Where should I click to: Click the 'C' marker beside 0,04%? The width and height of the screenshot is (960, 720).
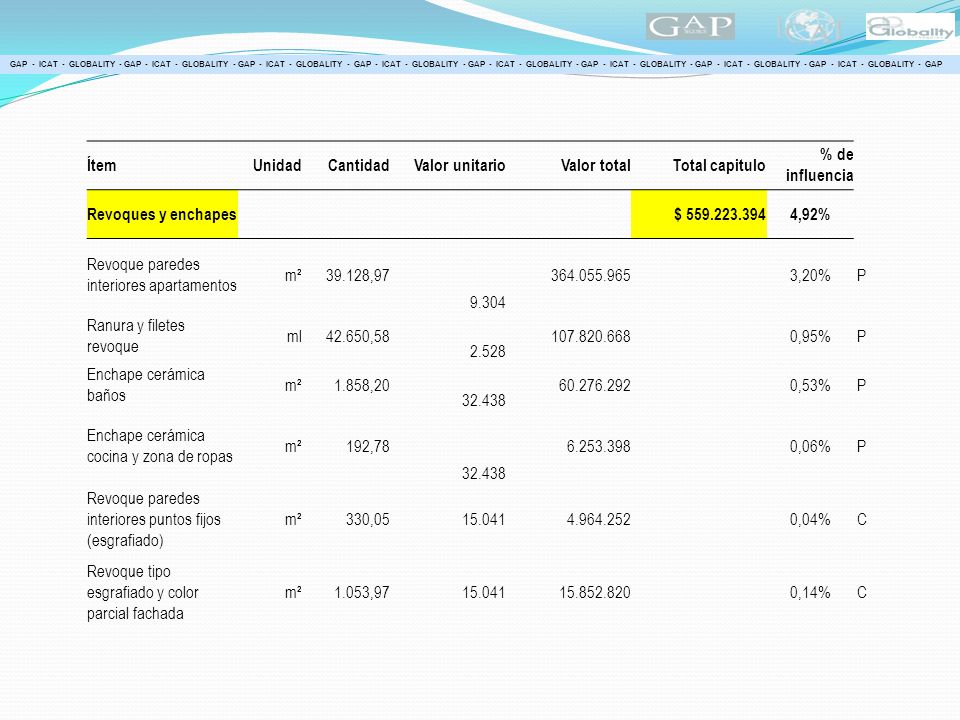861,520
